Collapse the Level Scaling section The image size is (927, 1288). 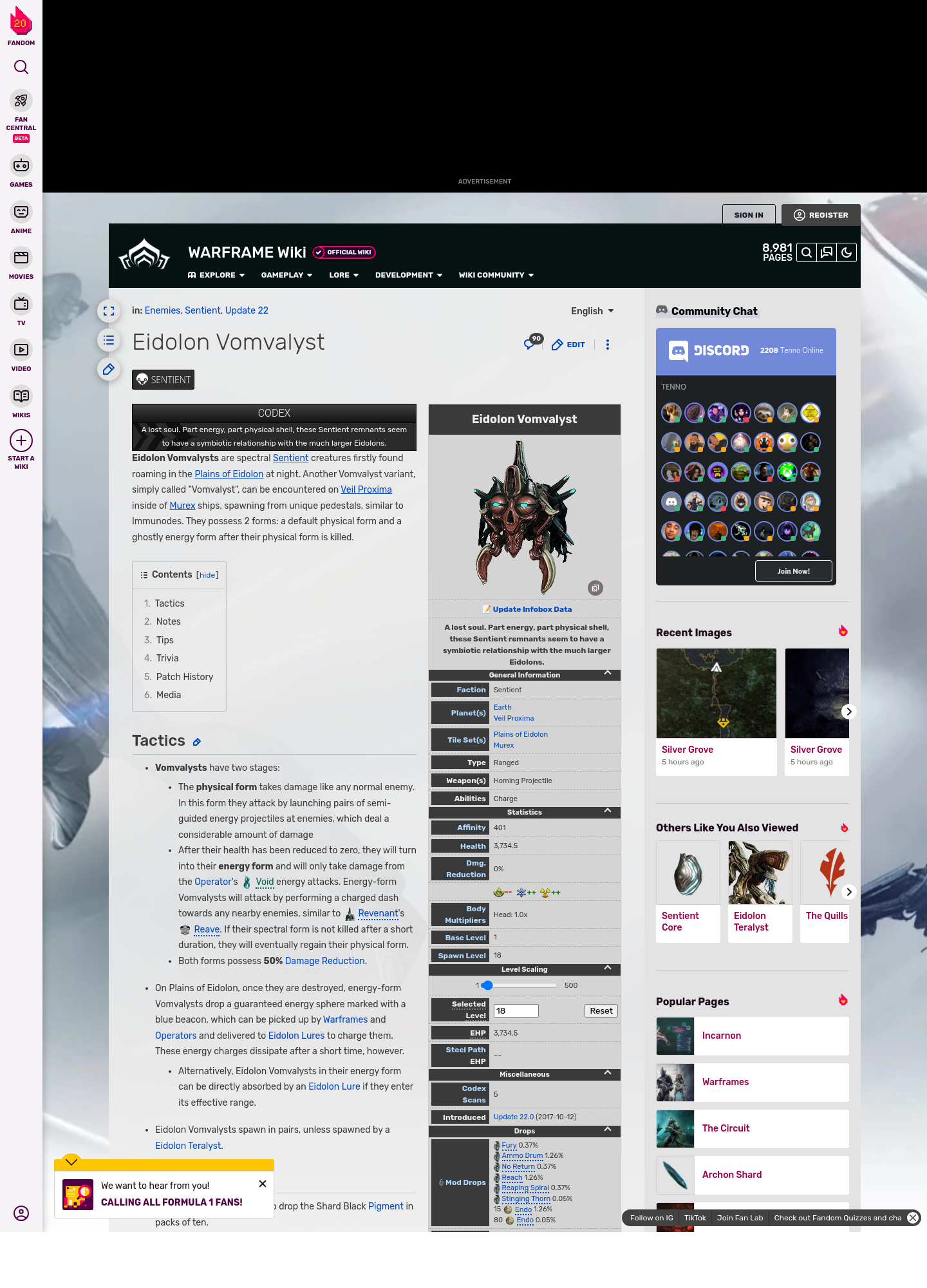[x=608, y=968]
